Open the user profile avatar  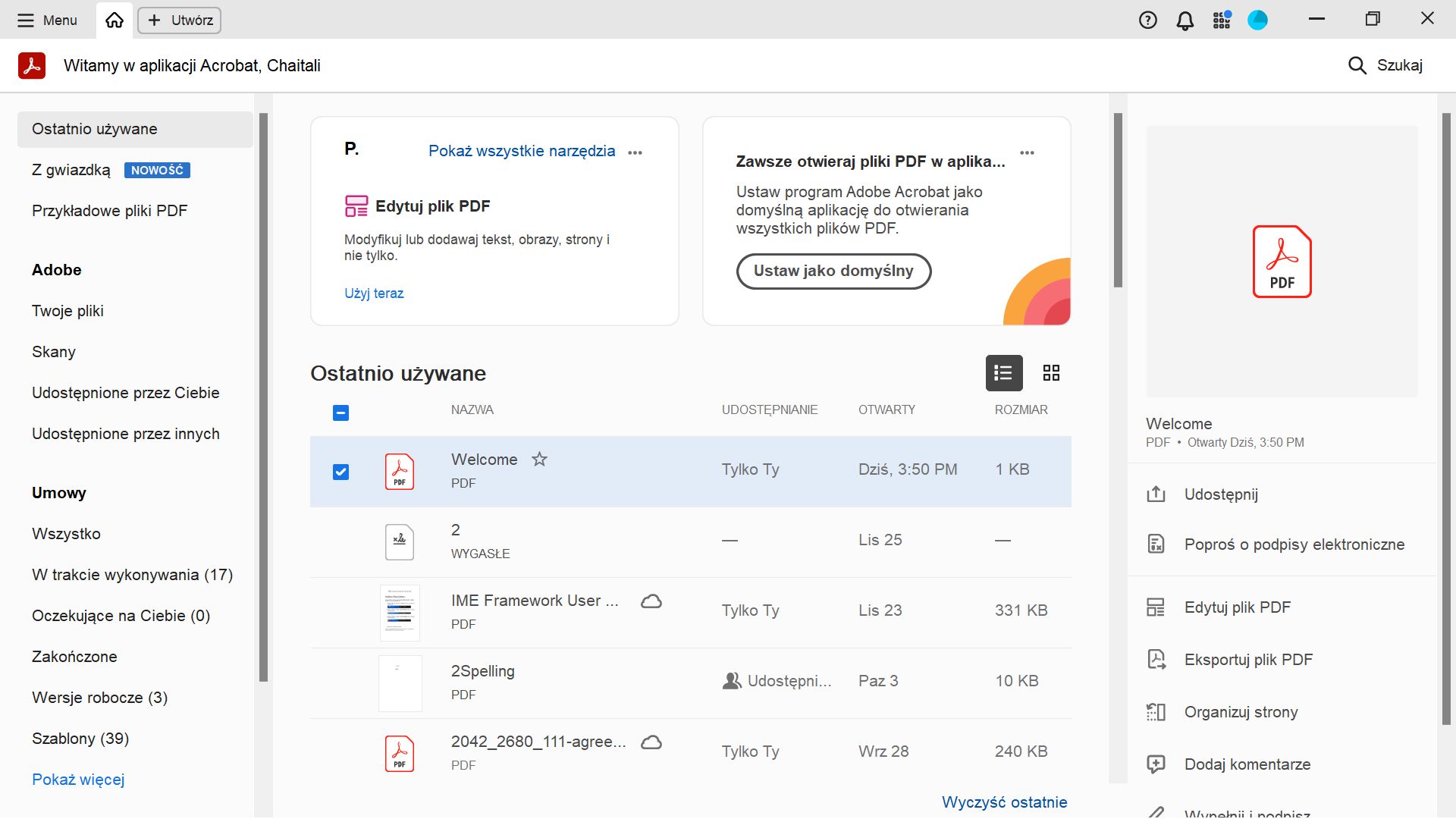tap(1257, 20)
